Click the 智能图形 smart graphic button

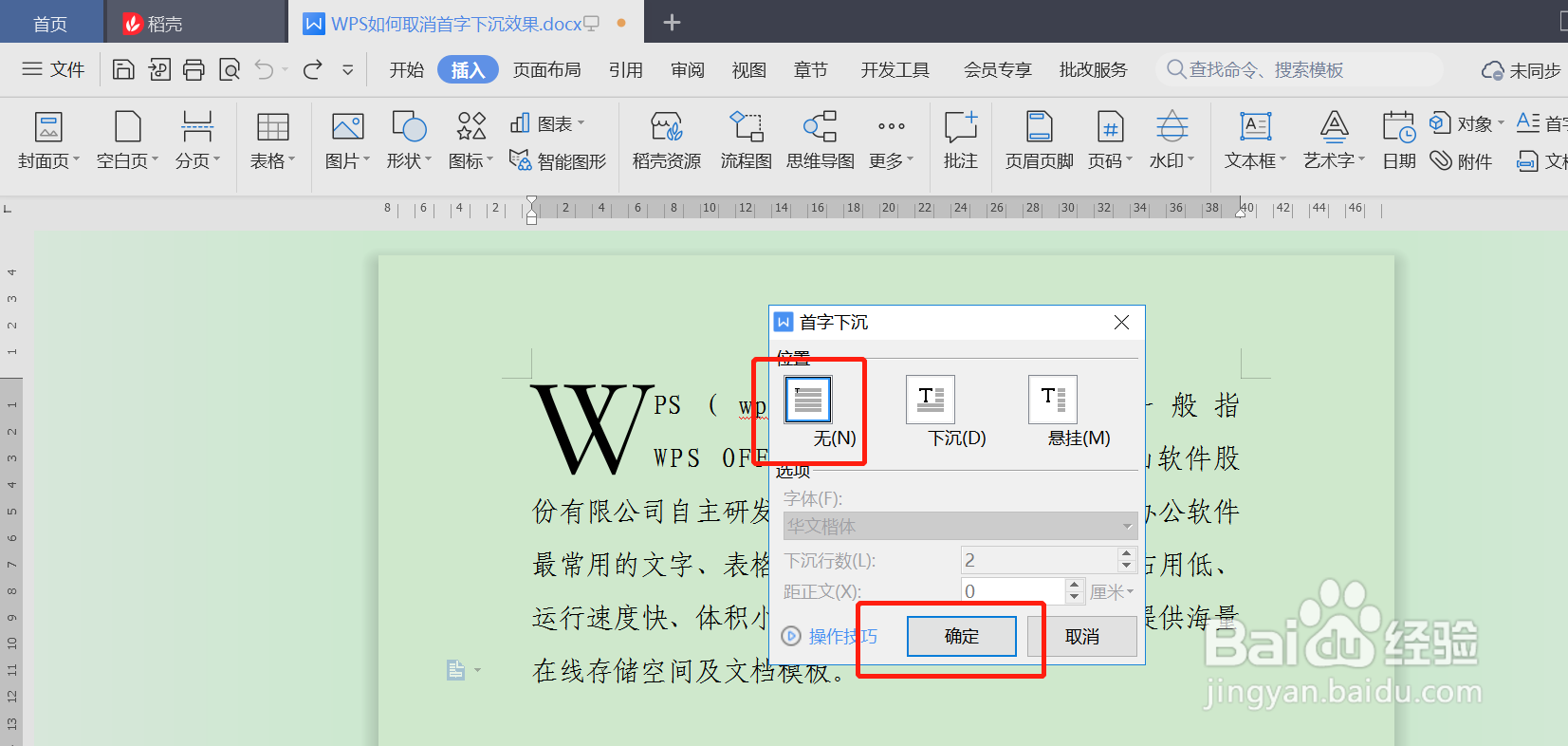(558, 160)
